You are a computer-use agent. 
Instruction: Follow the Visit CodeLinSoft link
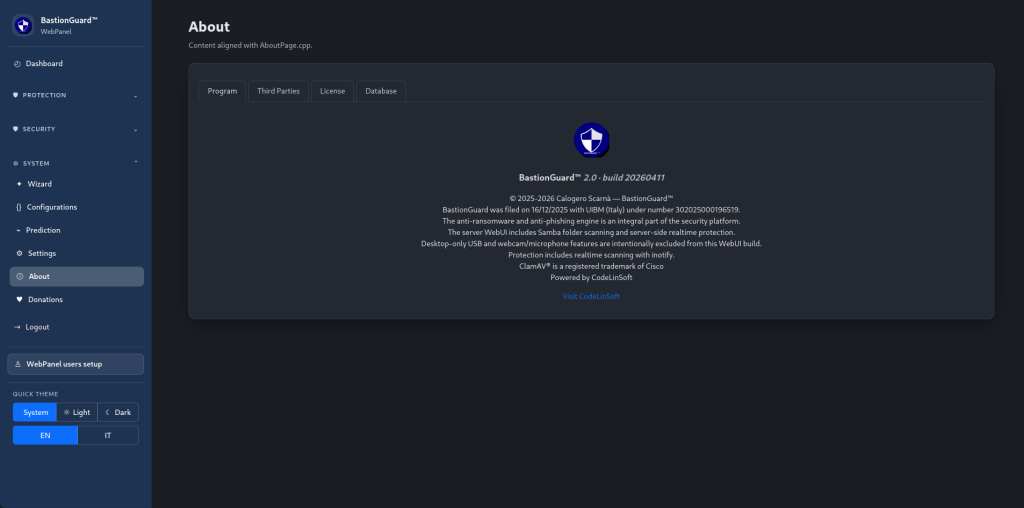591,296
